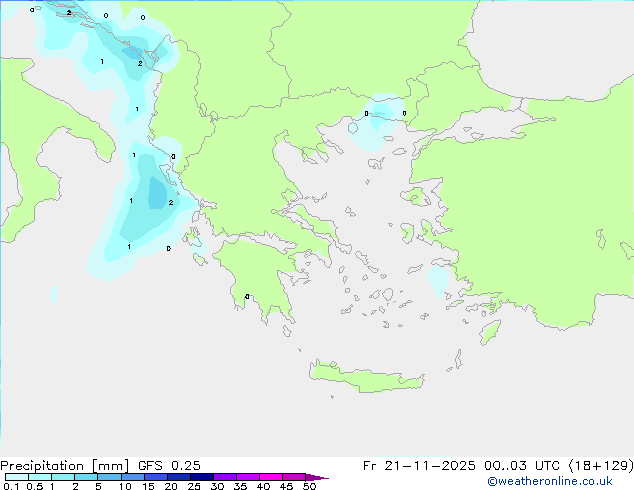Click the purple arrow above 50 mm
The width and height of the screenshot is (634, 490).
[316, 477]
